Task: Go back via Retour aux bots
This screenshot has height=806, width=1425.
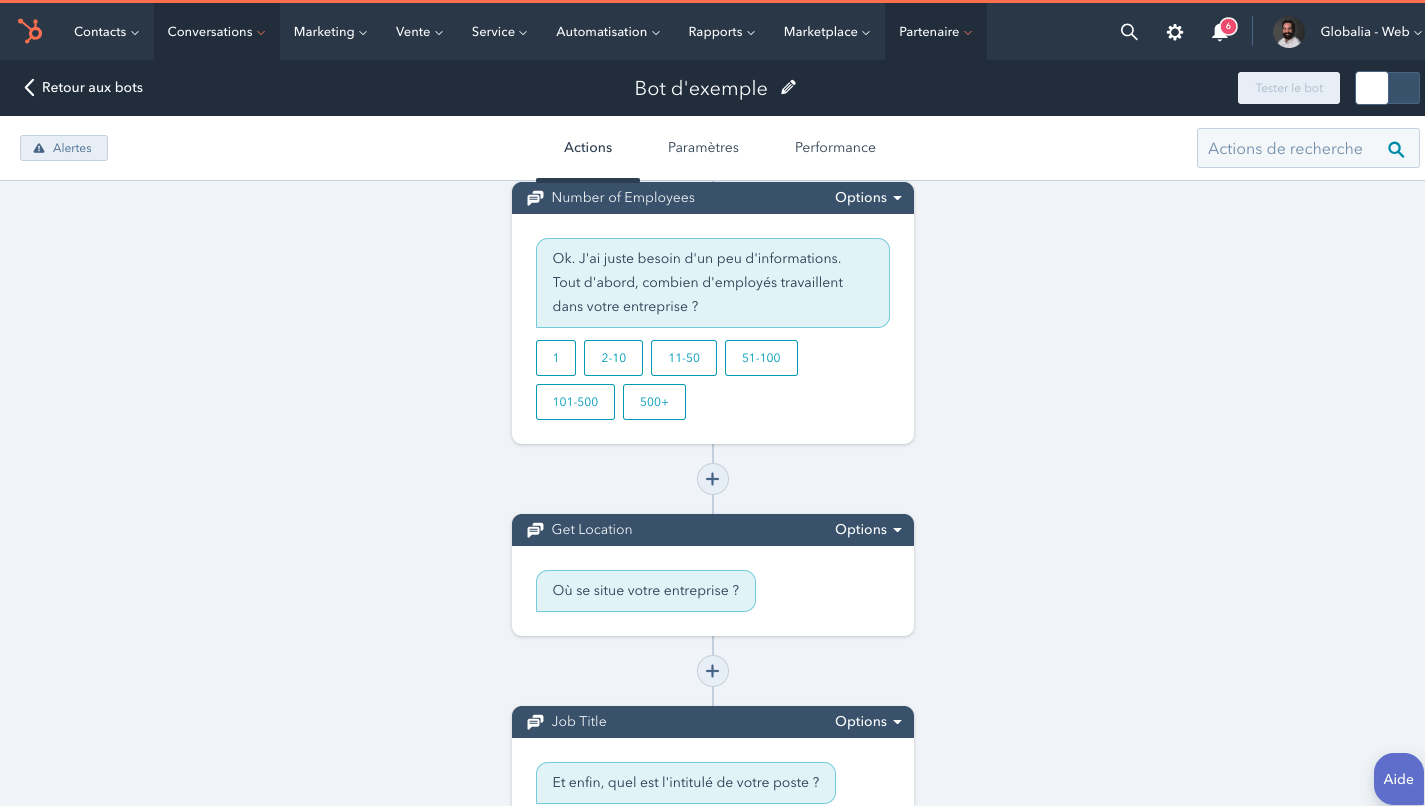Action: 83,88
